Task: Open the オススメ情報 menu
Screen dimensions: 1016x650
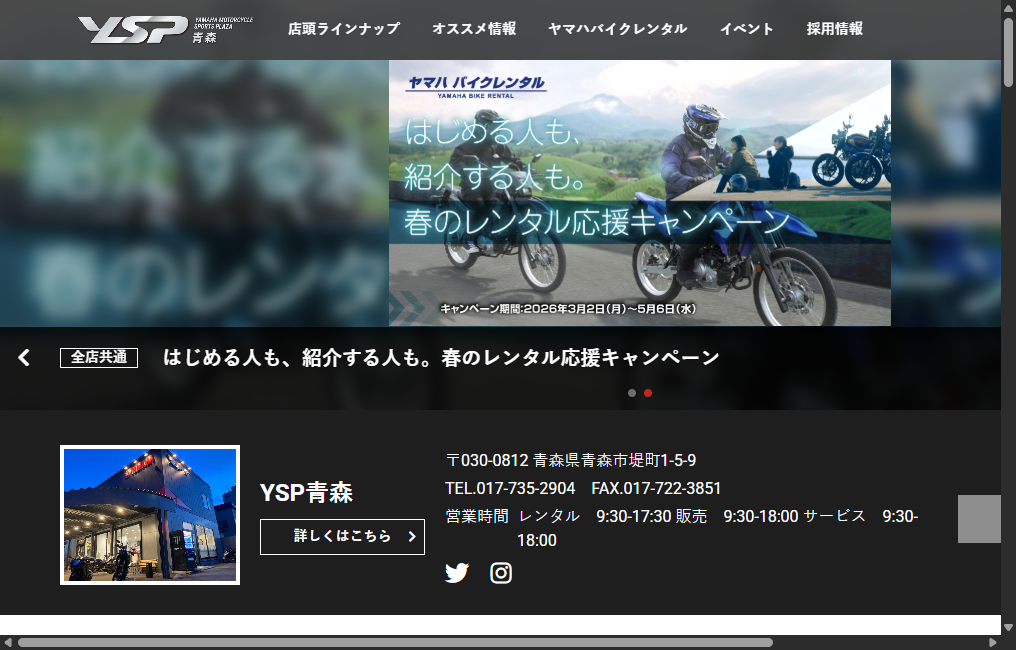Action: (x=474, y=29)
